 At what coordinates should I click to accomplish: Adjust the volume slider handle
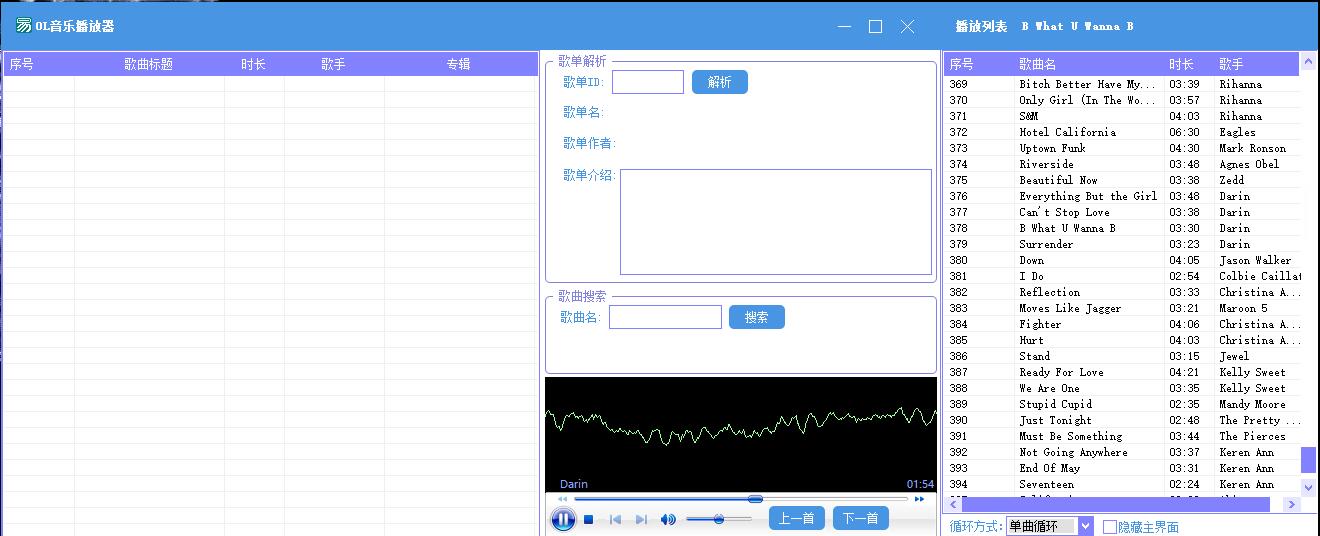[x=719, y=518]
